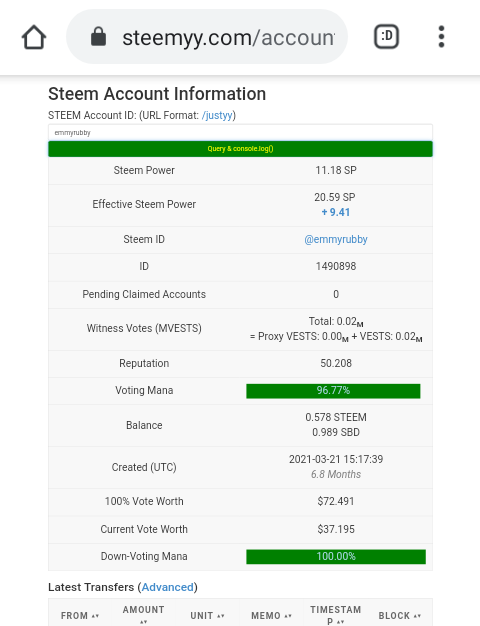Tap the browser home icon
The image size is (480, 626).
point(34,37)
